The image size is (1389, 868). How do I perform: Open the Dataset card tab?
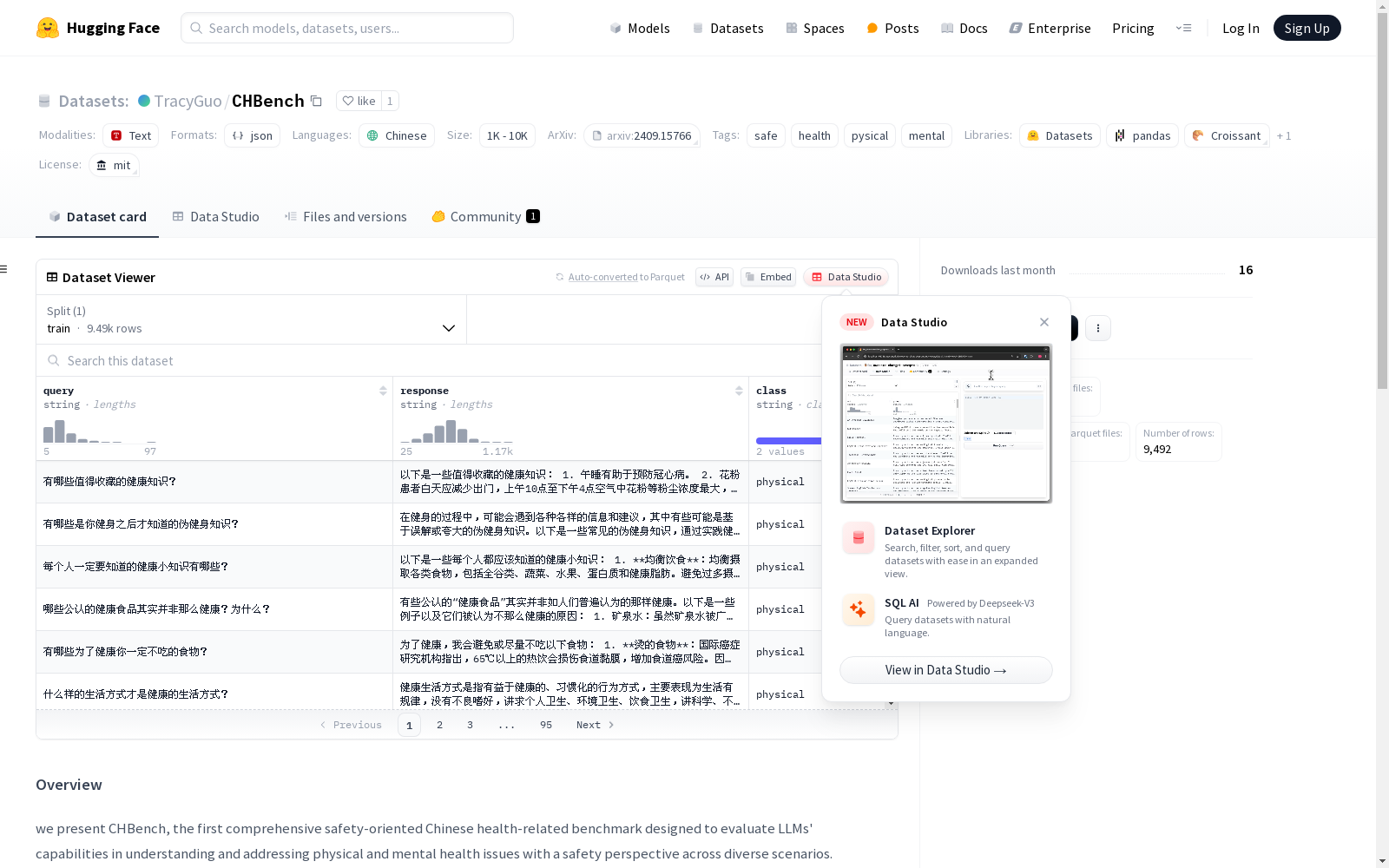(x=97, y=217)
